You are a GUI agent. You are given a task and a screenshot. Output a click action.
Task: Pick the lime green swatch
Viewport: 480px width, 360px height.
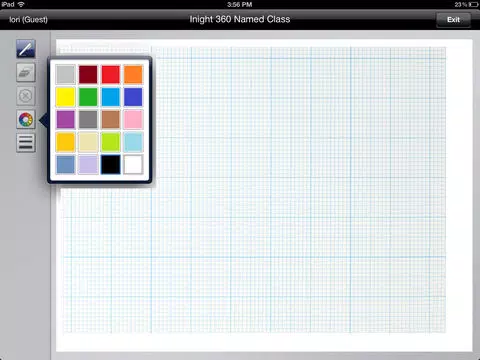[x=110, y=142]
